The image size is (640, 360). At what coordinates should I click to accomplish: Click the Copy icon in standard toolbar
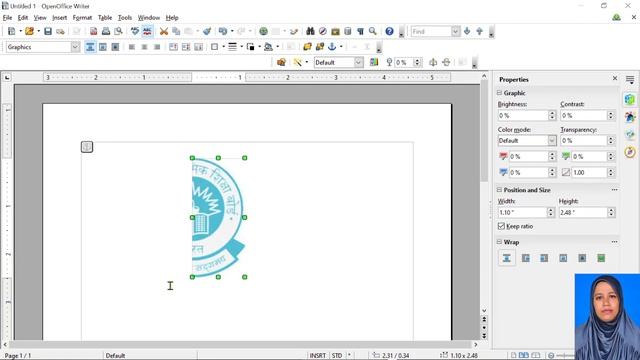tap(176, 31)
